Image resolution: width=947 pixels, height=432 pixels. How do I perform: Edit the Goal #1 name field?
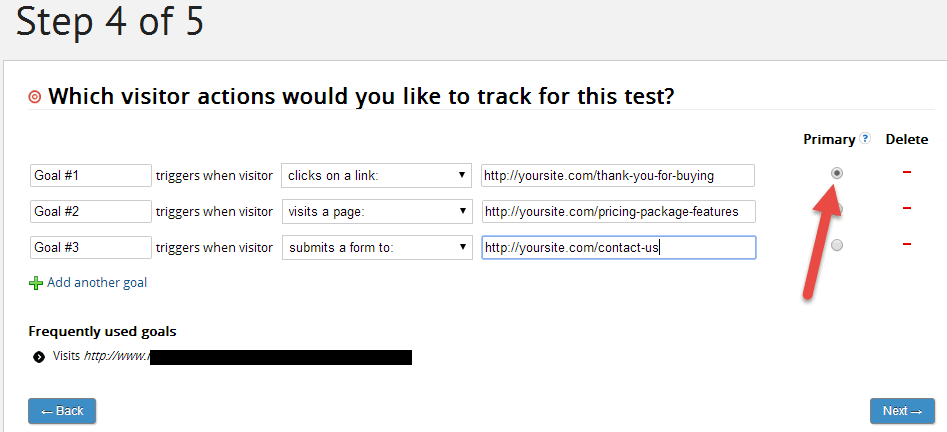pos(90,175)
